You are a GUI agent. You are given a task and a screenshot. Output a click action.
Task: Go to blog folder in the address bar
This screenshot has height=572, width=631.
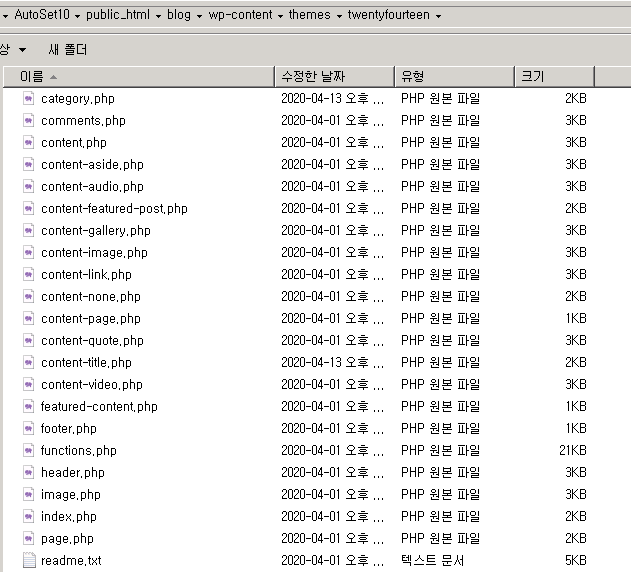click(179, 15)
